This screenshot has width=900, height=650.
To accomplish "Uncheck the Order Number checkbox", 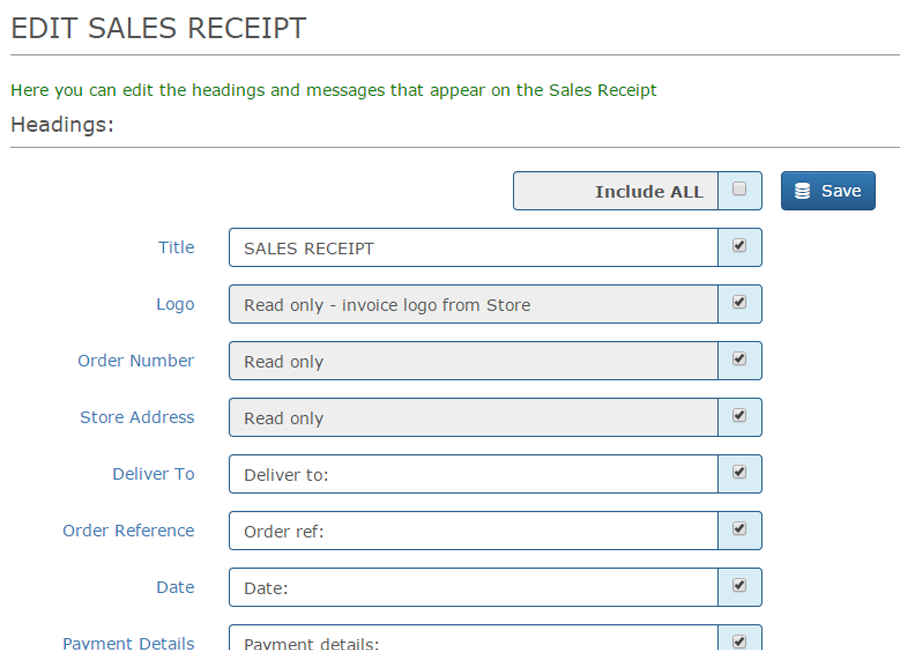I will point(739,358).
